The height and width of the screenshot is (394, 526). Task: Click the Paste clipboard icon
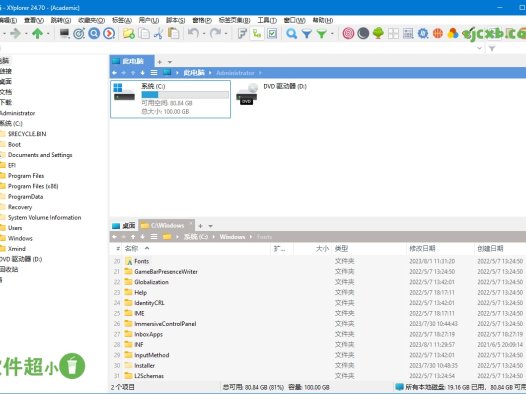(x=173, y=33)
